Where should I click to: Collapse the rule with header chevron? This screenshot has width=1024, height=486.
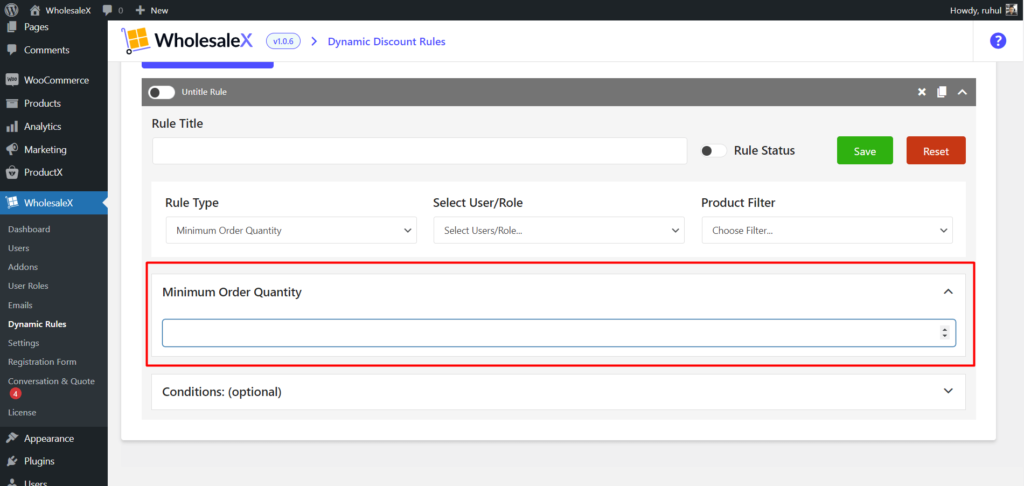click(x=962, y=92)
